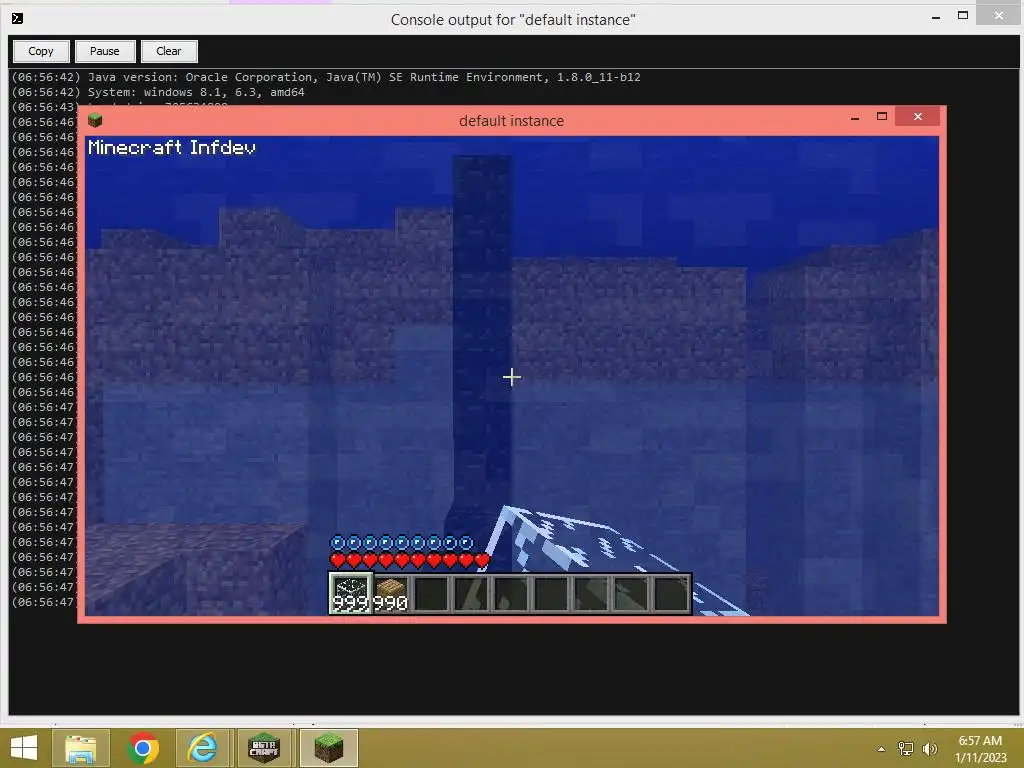Viewport: 1024px width, 768px height.
Task: Open Internet Explorer from taskbar
Action: pyautogui.click(x=202, y=748)
